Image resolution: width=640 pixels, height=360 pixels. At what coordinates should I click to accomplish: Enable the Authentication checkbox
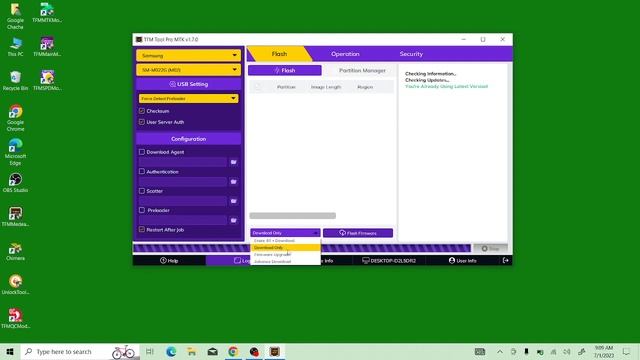(142, 171)
